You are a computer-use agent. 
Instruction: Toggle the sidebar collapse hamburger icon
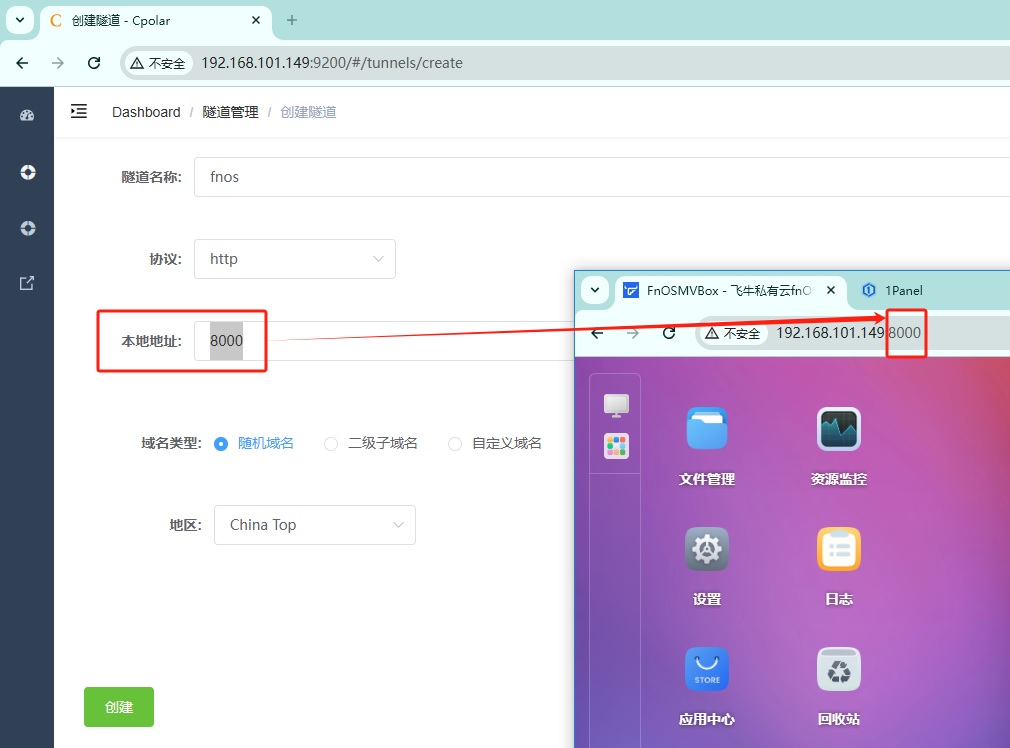pyautogui.click(x=79, y=112)
